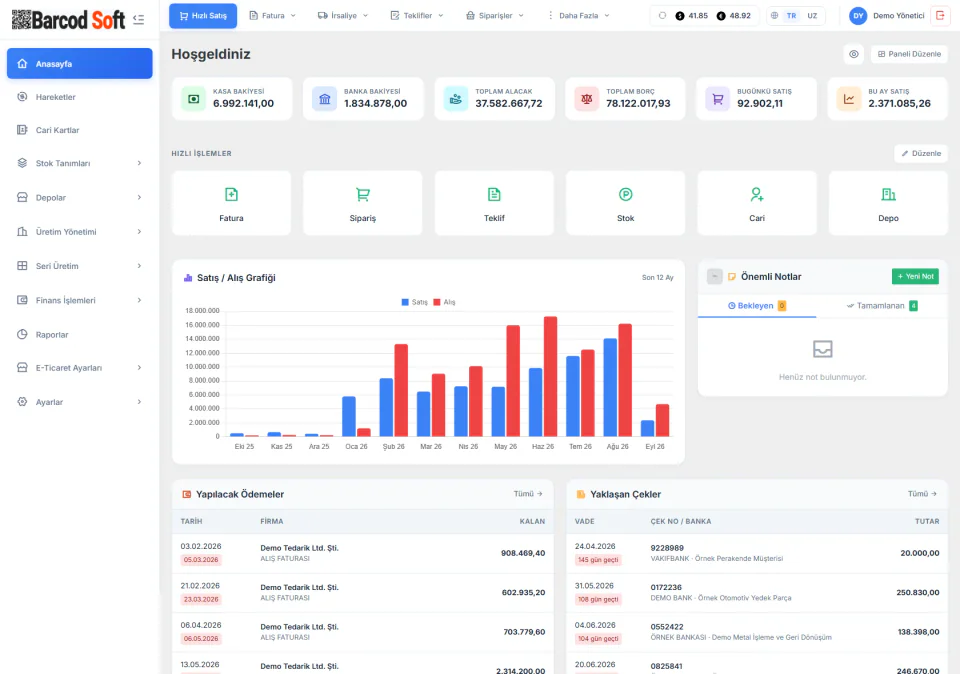Image resolution: width=960 pixels, height=674 pixels.
Task: Expand the Fatura dropdown in the top bar
Action: tap(272, 16)
